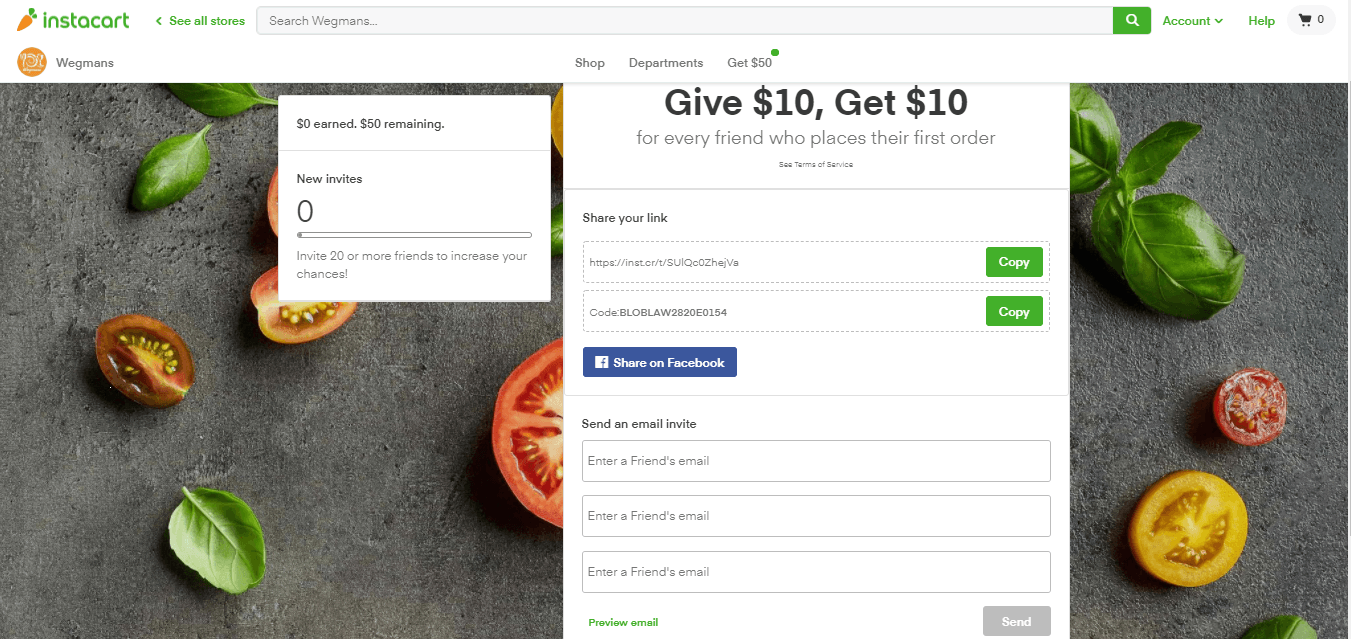Copy the referral code
The height and width of the screenshot is (639, 1351).
point(1014,312)
